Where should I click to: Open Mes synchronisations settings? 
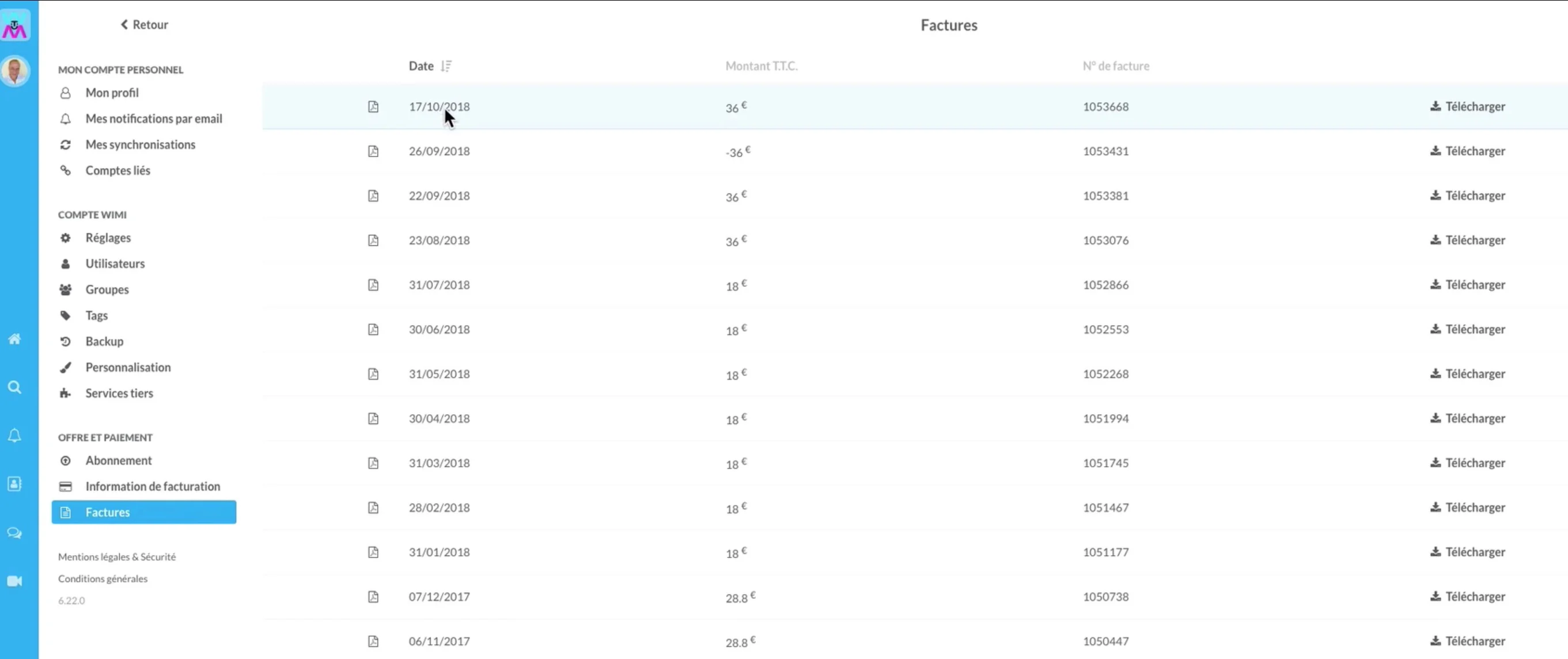[140, 144]
